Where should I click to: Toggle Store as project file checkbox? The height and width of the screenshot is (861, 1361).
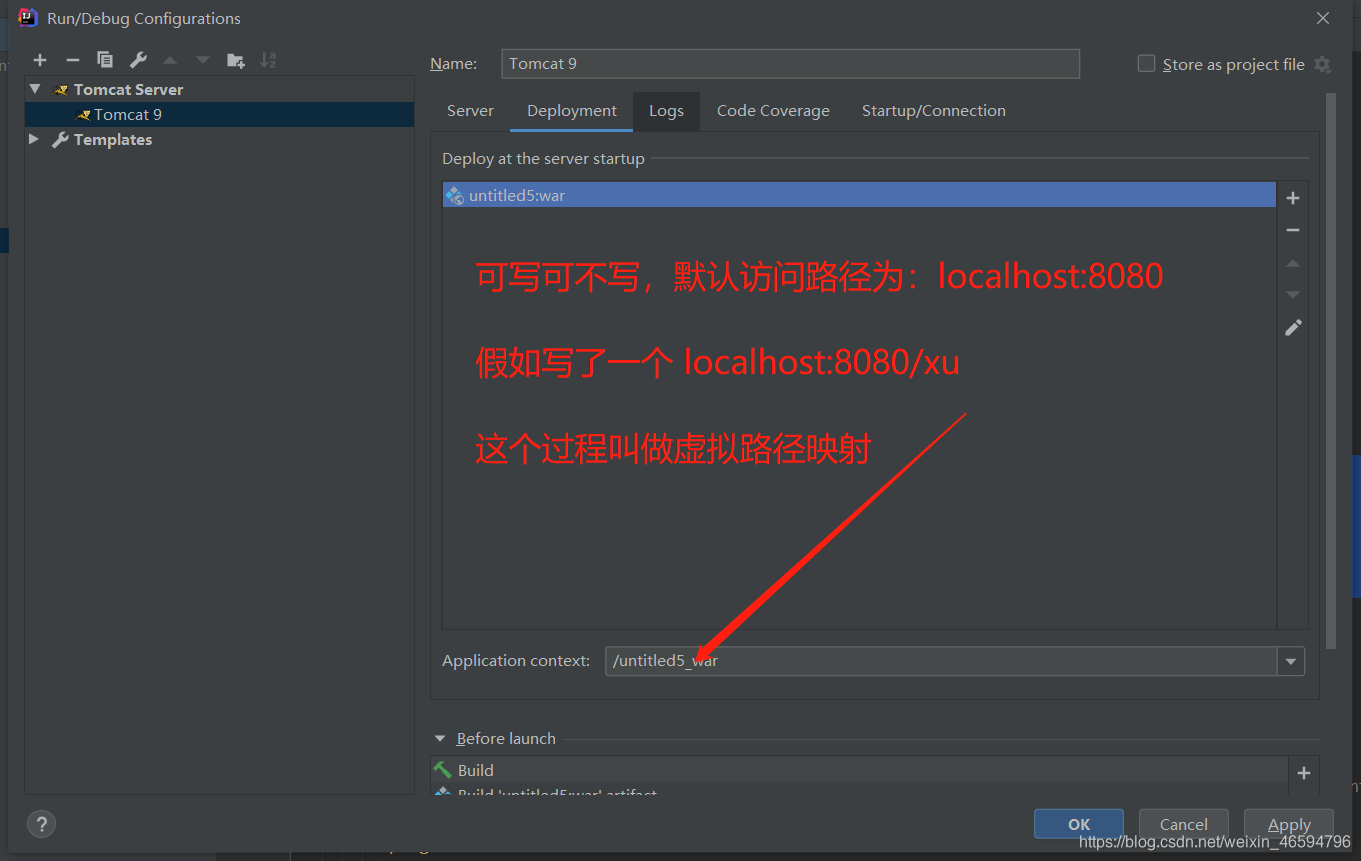(1146, 63)
